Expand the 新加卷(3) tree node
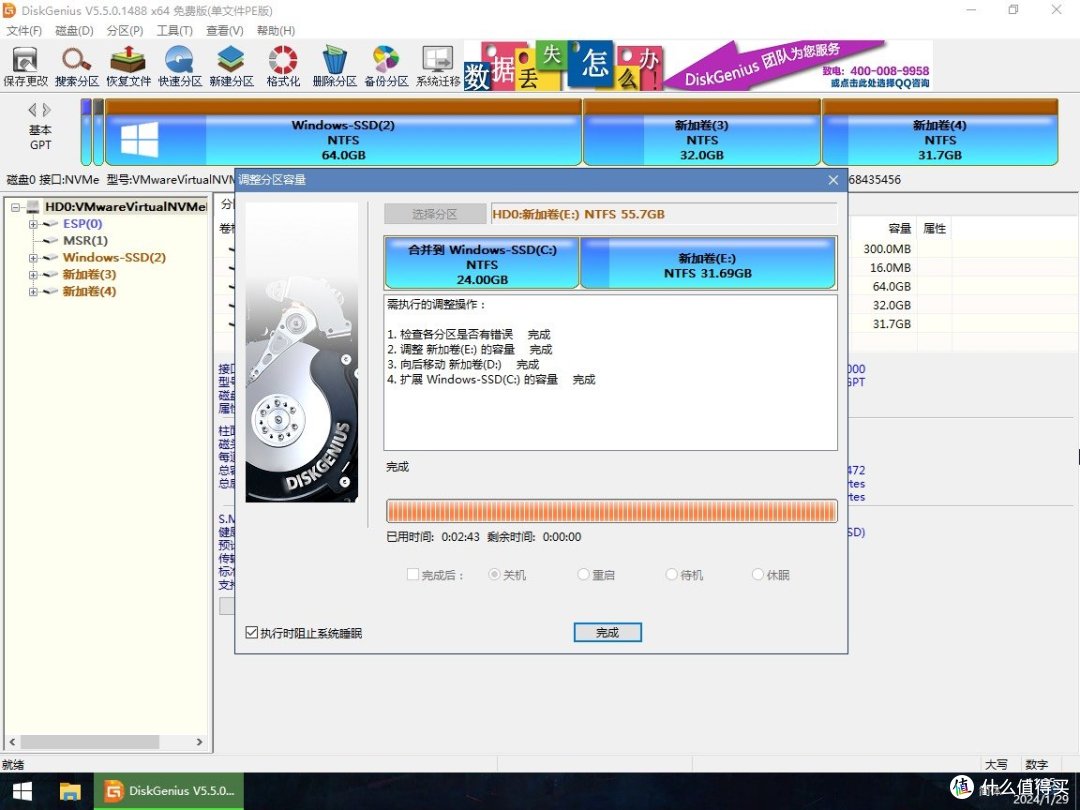 [32, 275]
